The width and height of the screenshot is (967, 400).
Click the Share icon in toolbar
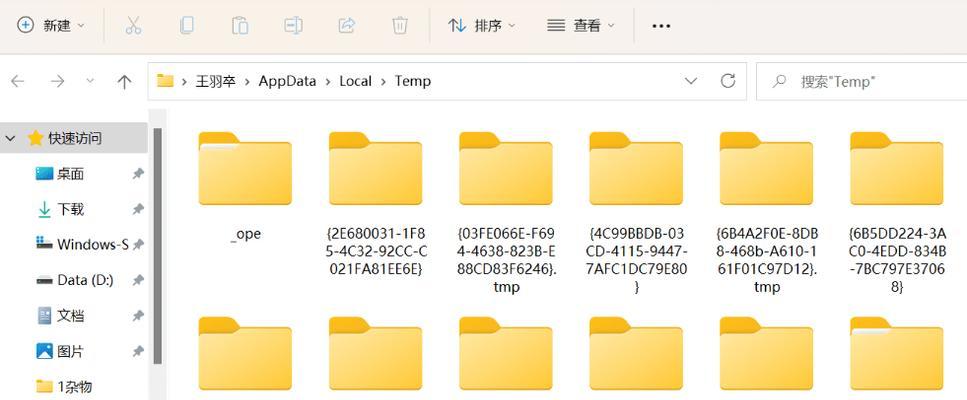347,26
